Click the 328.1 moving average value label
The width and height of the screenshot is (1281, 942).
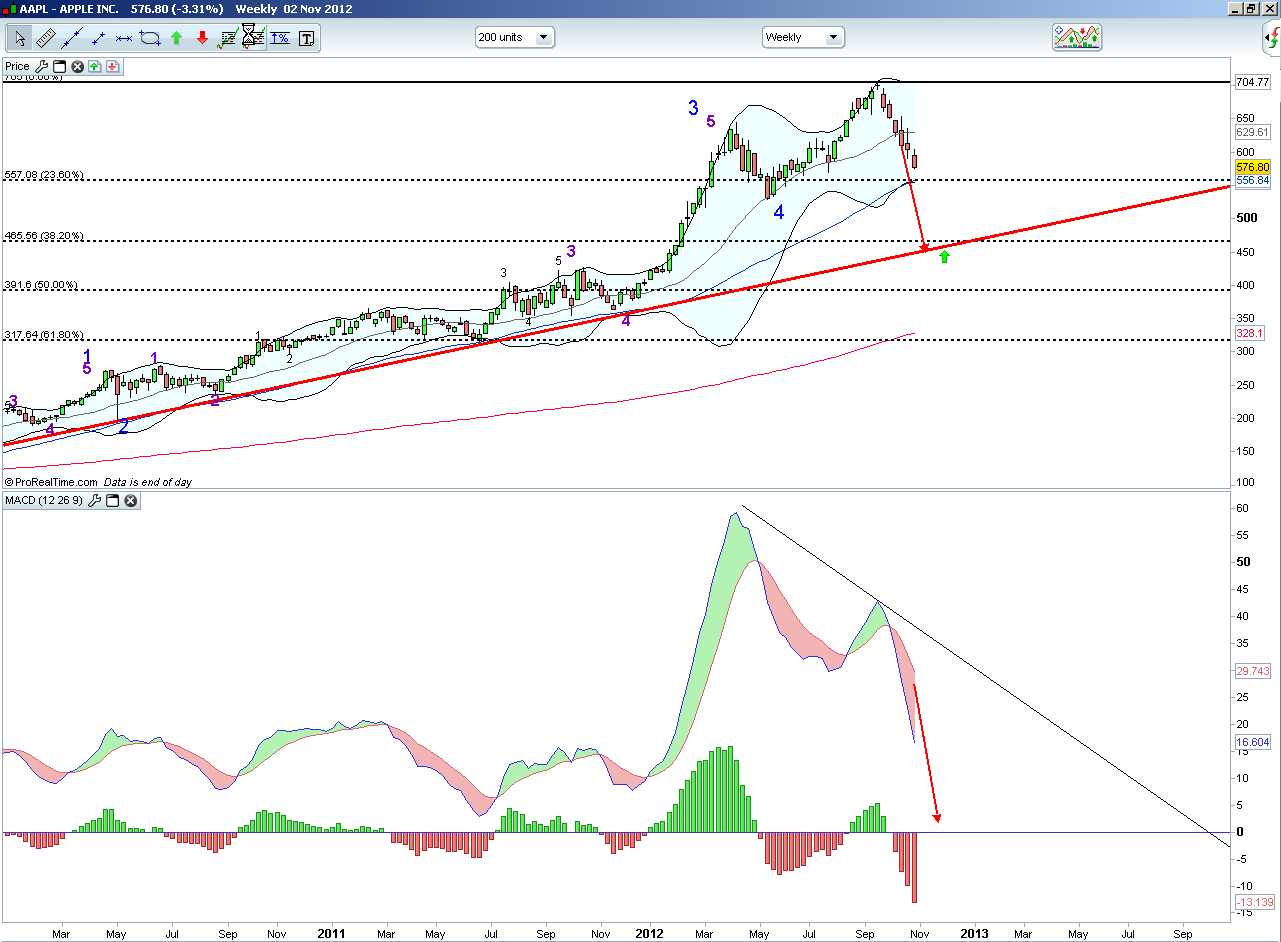coord(1250,334)
